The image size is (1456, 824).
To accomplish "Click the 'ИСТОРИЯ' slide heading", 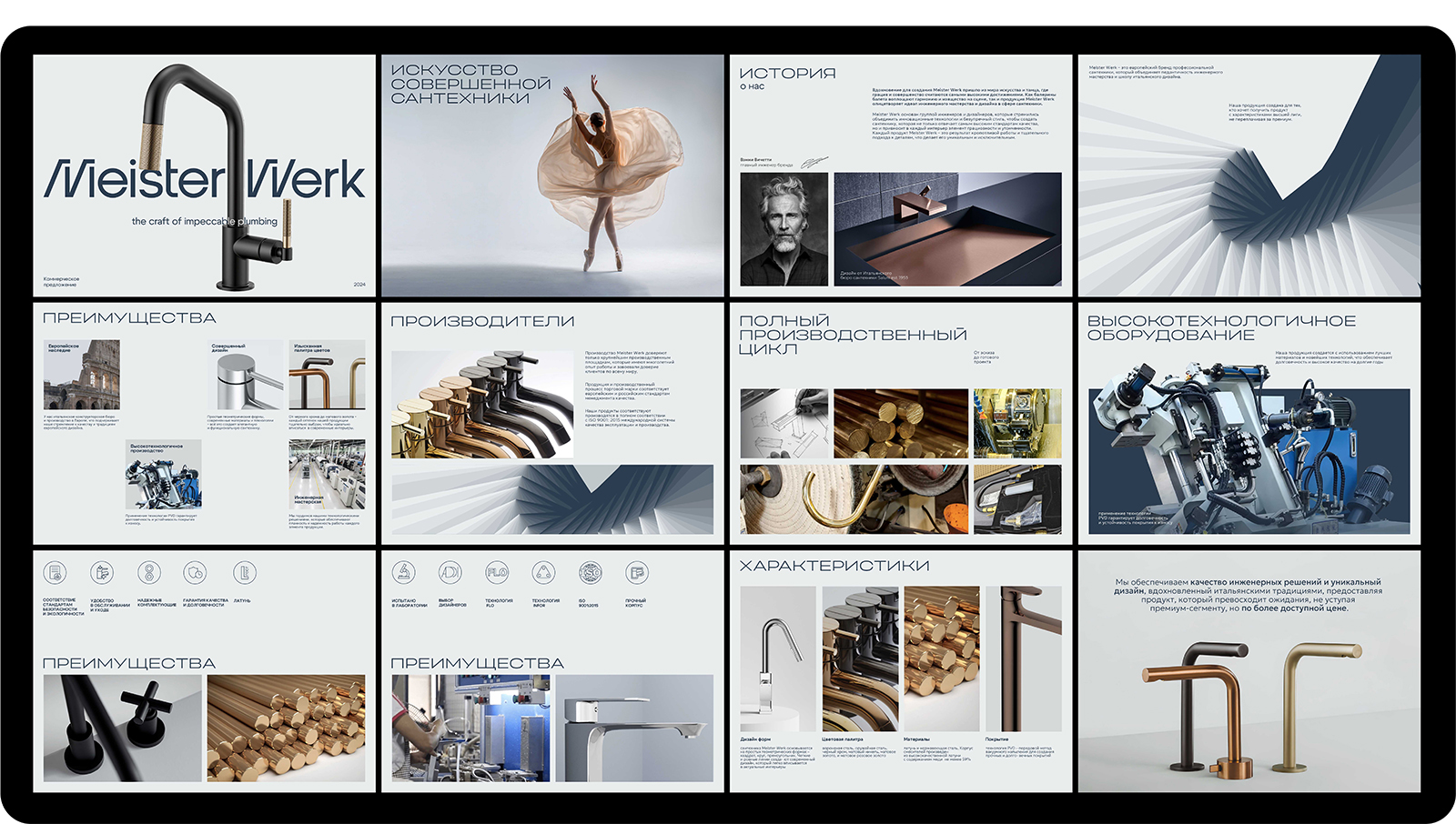I will click(x=787, y=74).
